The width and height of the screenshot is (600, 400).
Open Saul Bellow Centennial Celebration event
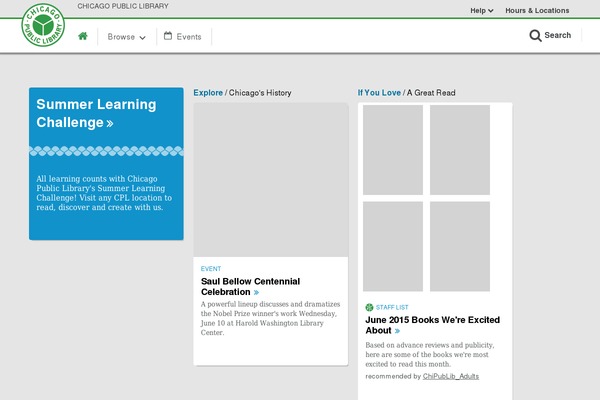(x=250, y=287)
